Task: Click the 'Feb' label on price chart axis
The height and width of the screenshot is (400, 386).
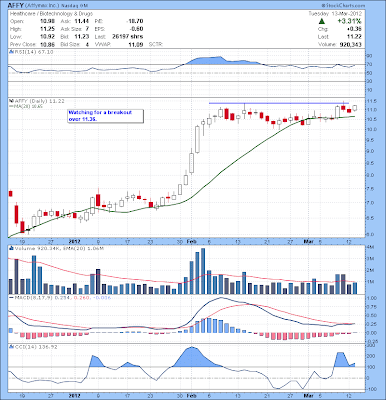Action: pos(192,240)
